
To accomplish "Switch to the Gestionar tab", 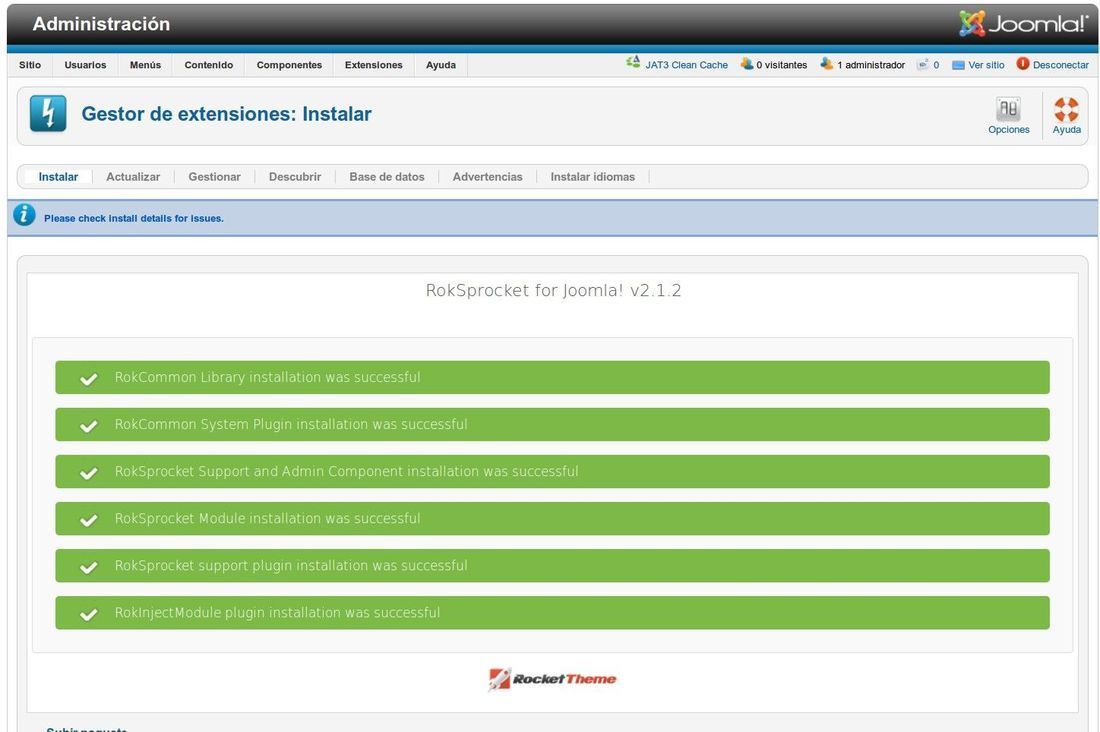I will [x=215, y=177].
